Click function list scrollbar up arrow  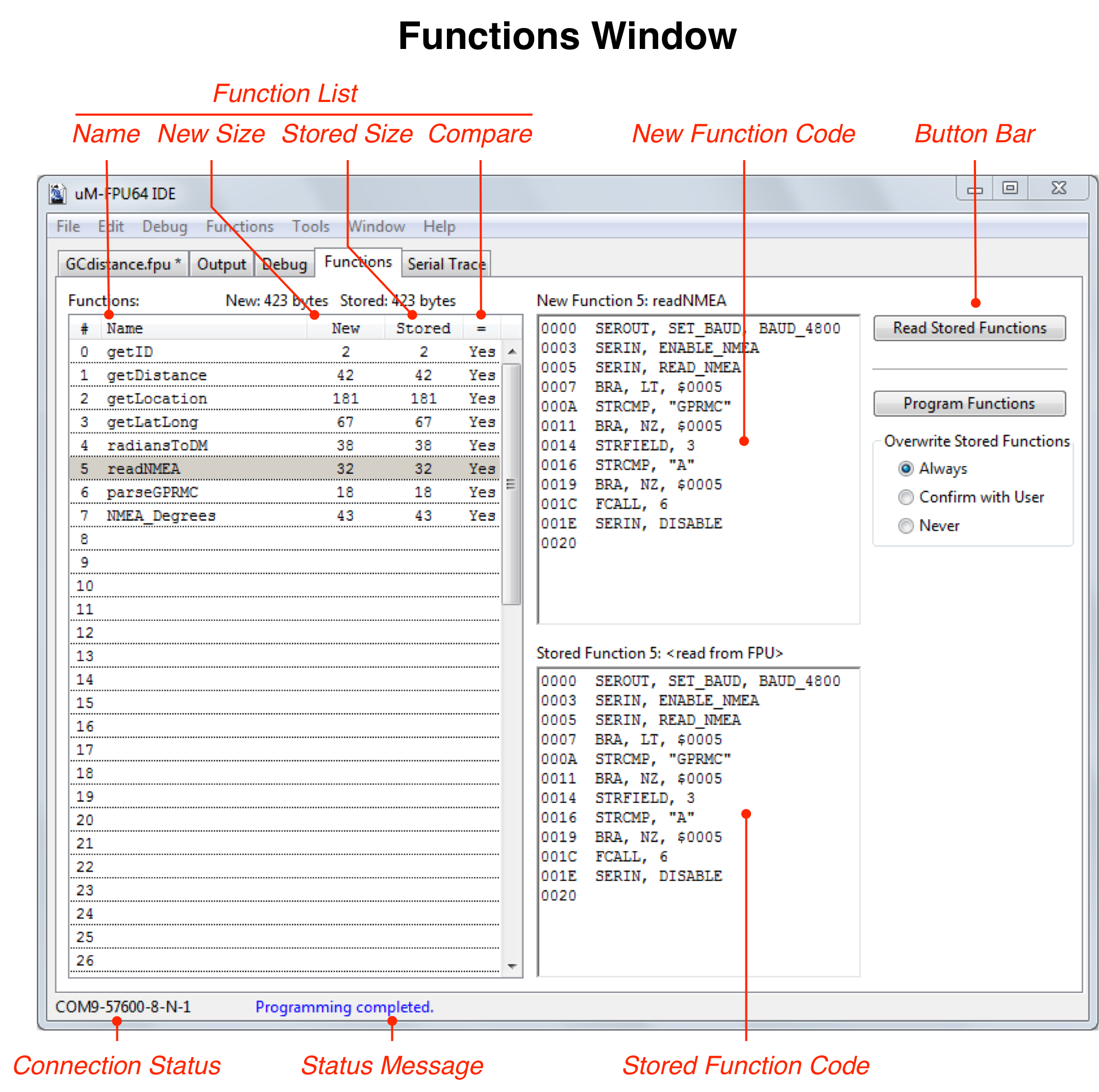point(512,351)
